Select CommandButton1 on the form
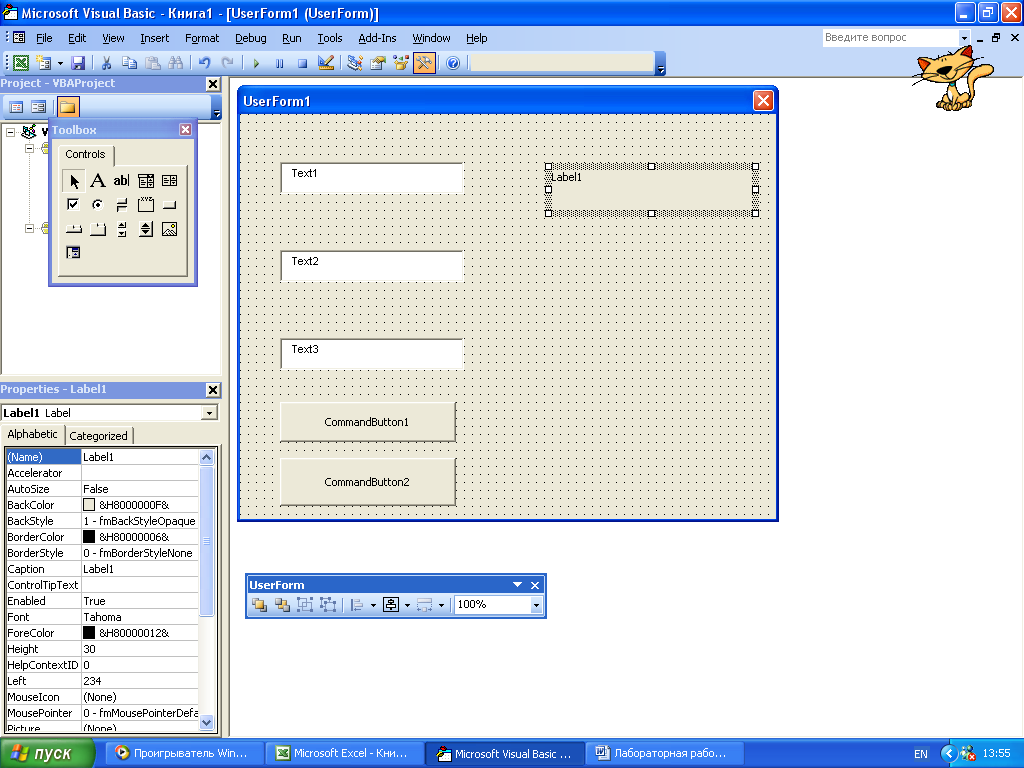Screen dimensions: 1024x768 click(368, 422)
